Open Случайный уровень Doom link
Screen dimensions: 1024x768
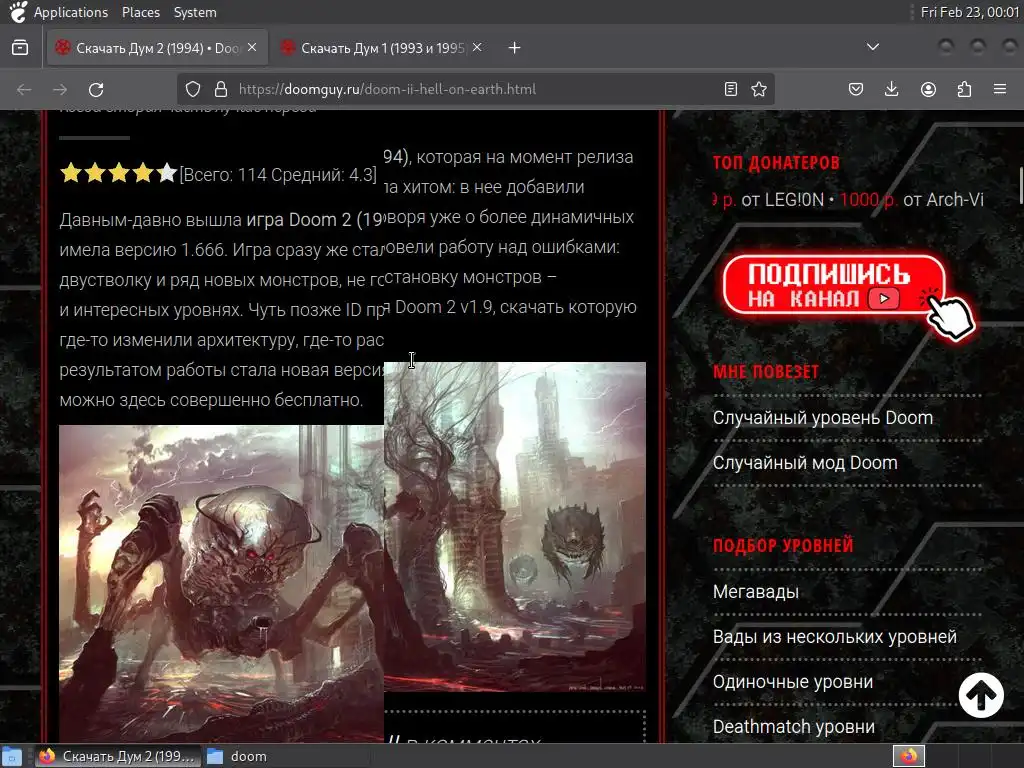(x=822, y=418)
